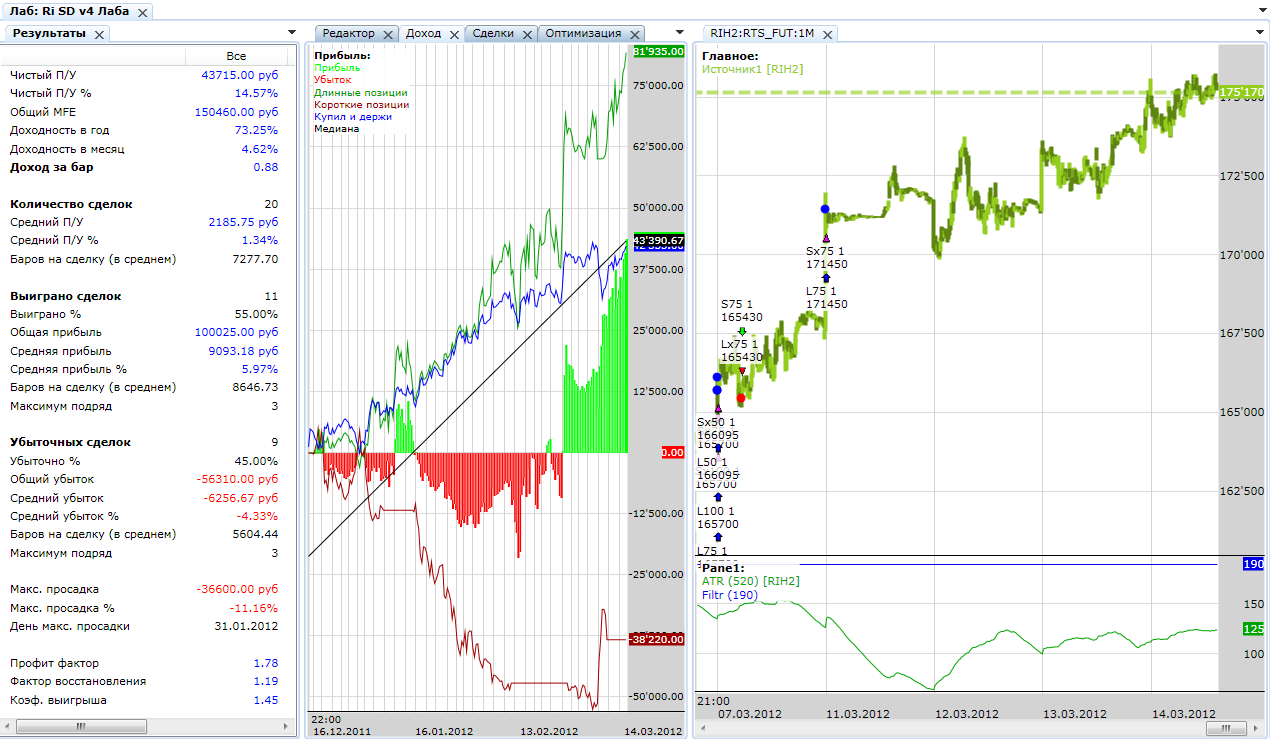
Task: Select the Результаты panel tab
Action: (x=49, y=33)
